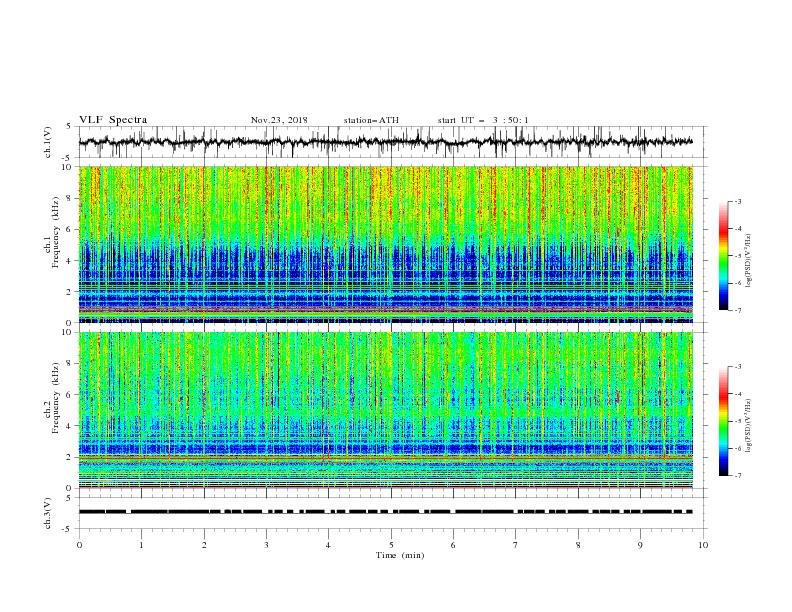This screenshot has height=612, width=792.
Task: Click time axis tick label '7'
Action: tap(516, 545)
